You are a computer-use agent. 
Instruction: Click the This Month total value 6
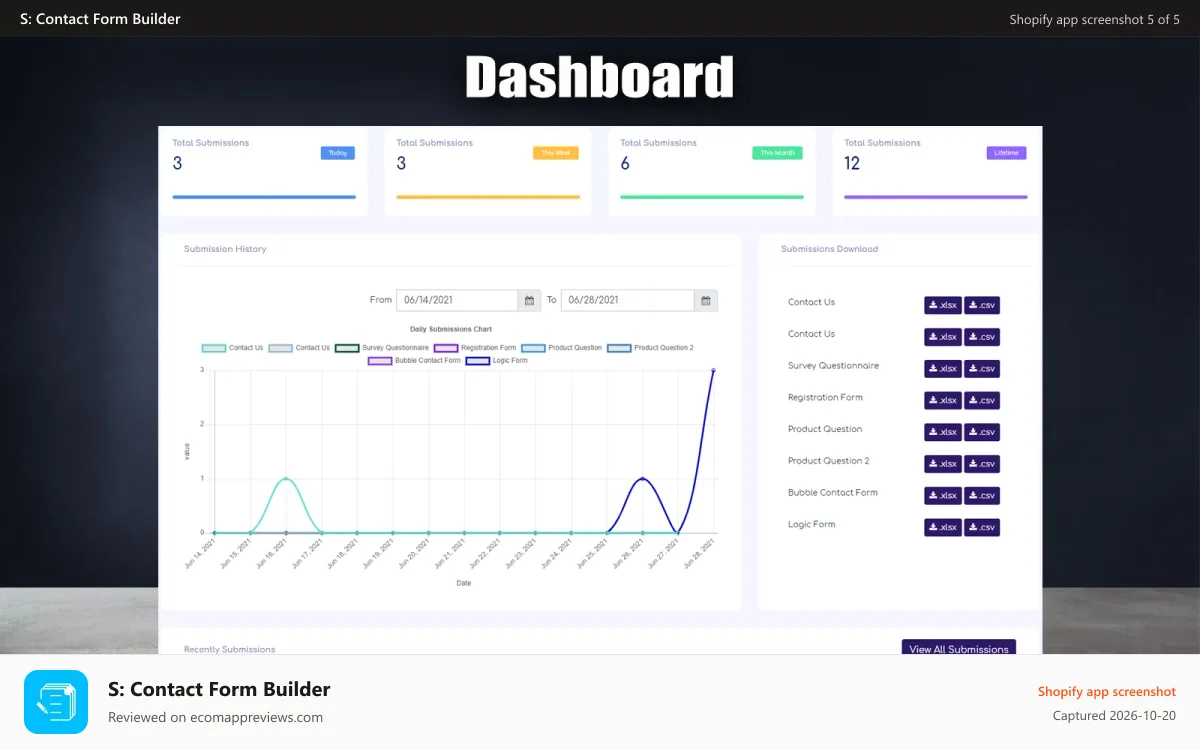[x=625, y=163]
